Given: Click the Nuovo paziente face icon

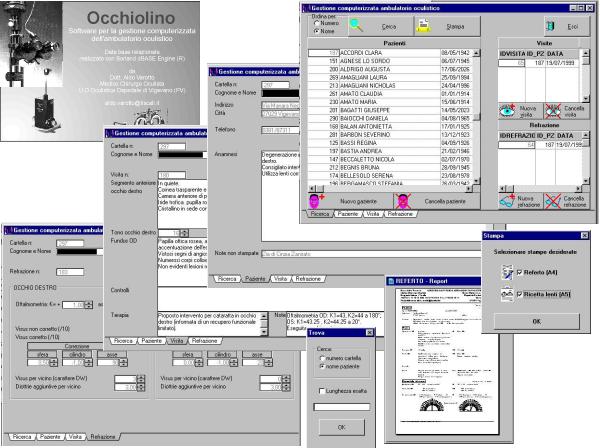Looking at the screenshot, I should [x=316, y=201].
